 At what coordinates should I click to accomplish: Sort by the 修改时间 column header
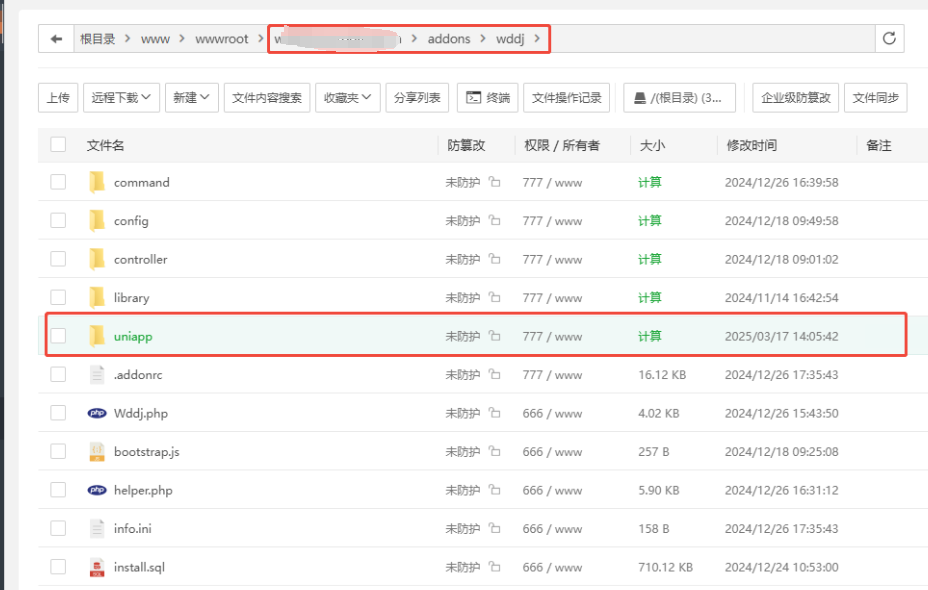click(x=751, y=145)
